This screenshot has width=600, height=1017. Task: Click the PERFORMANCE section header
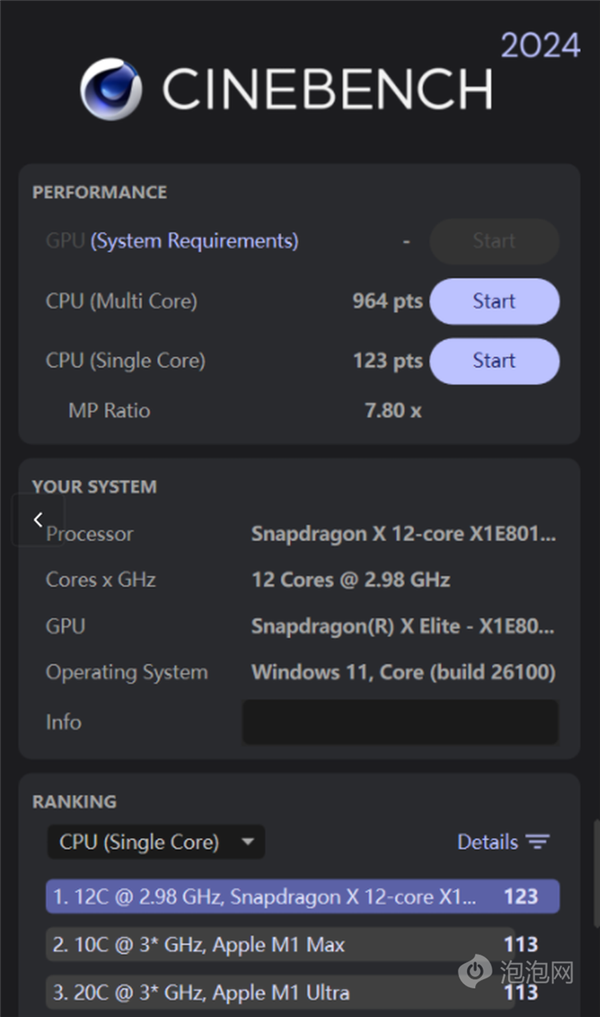(x=100, y=192)
